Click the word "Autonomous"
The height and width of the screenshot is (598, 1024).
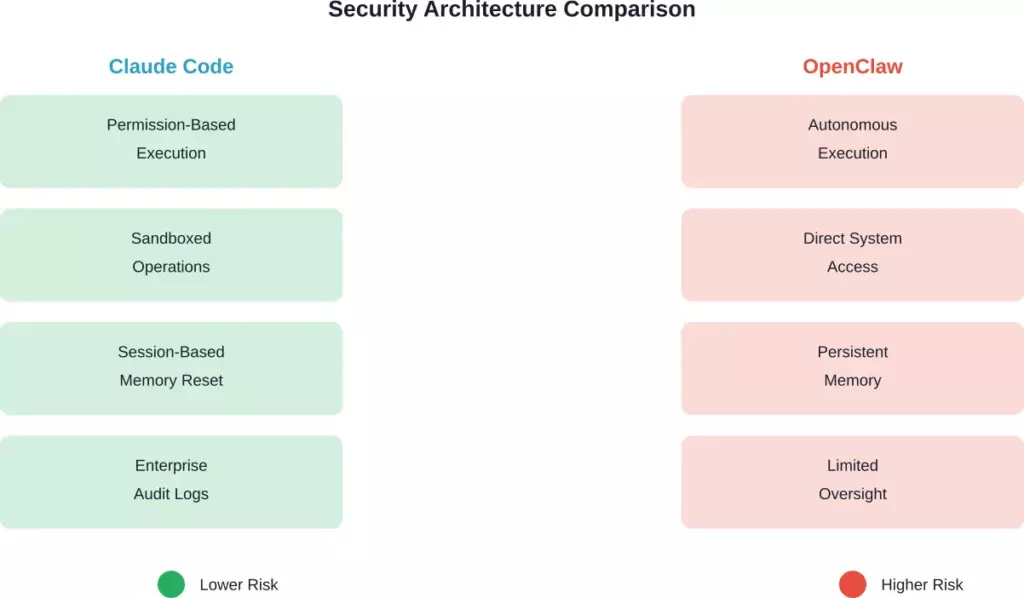(852, 125)
